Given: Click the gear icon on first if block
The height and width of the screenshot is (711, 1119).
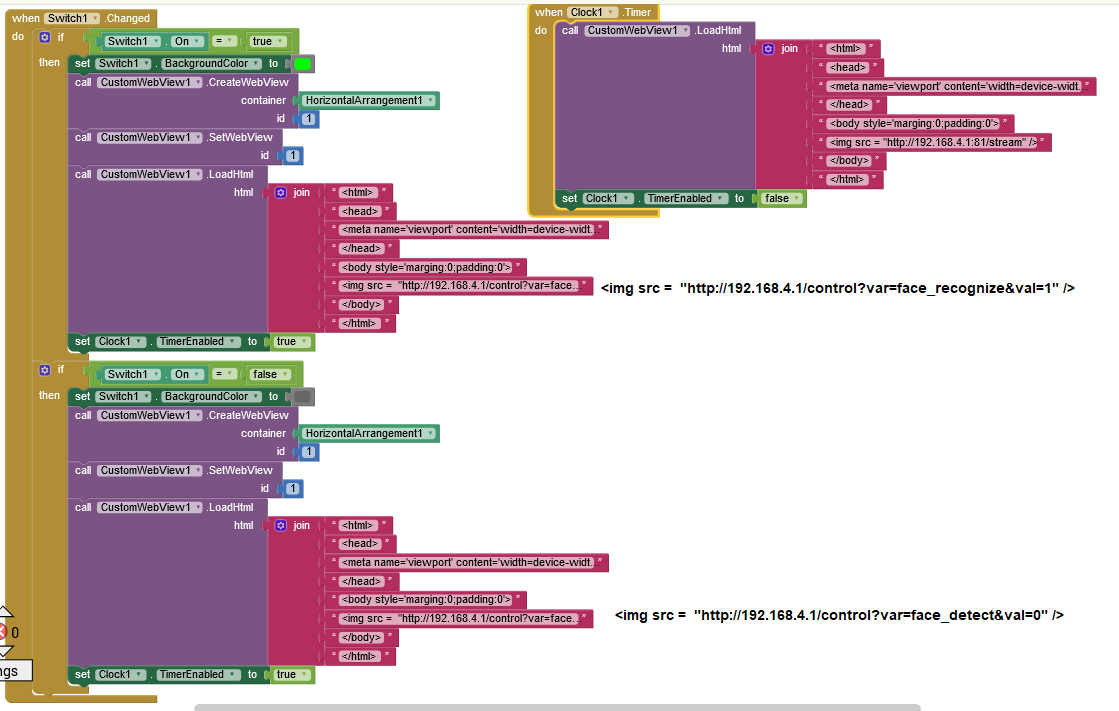Looking at the screenshot, I should (44, 37).
